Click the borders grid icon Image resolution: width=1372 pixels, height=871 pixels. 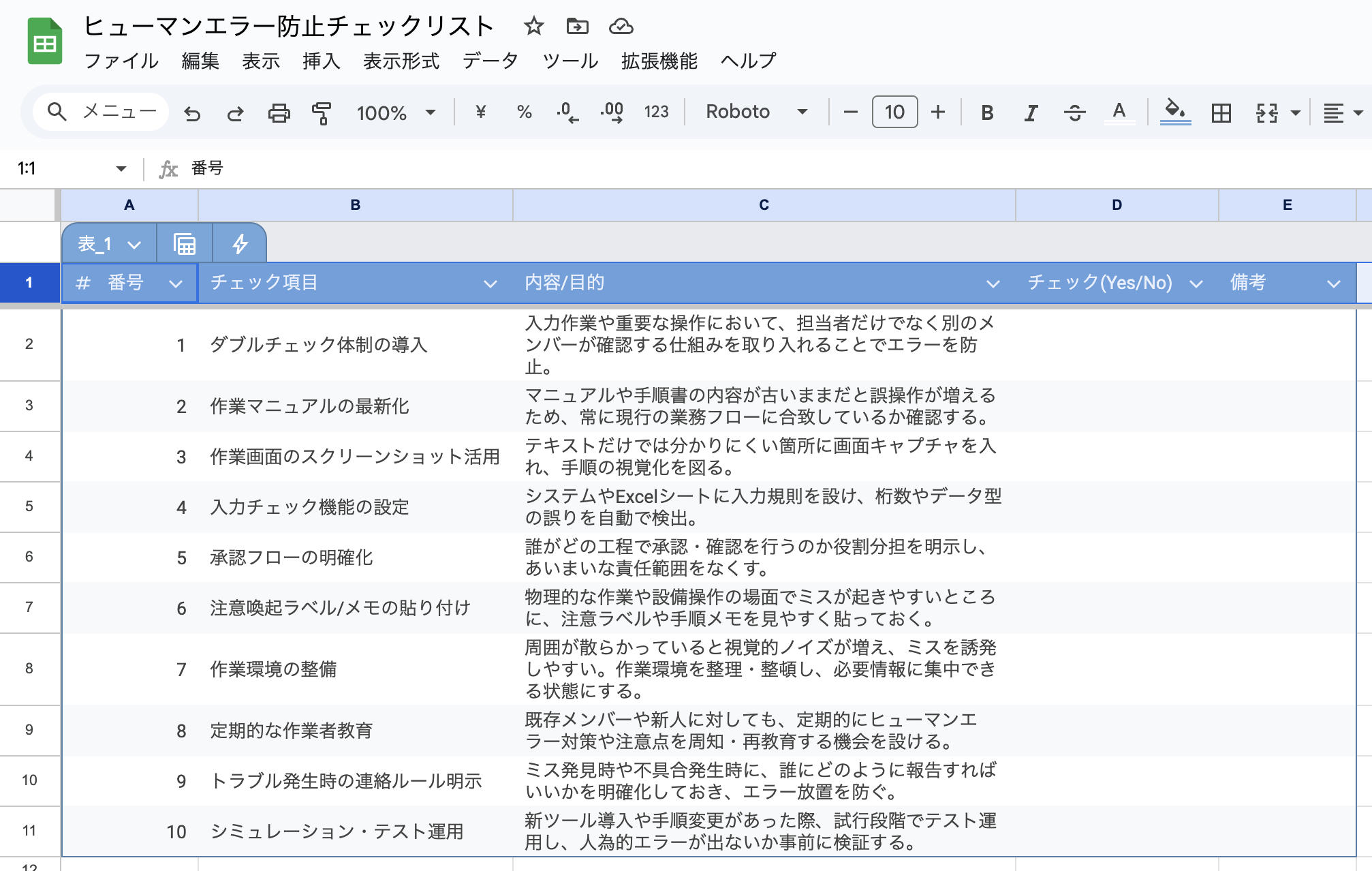click(1221, 113)
